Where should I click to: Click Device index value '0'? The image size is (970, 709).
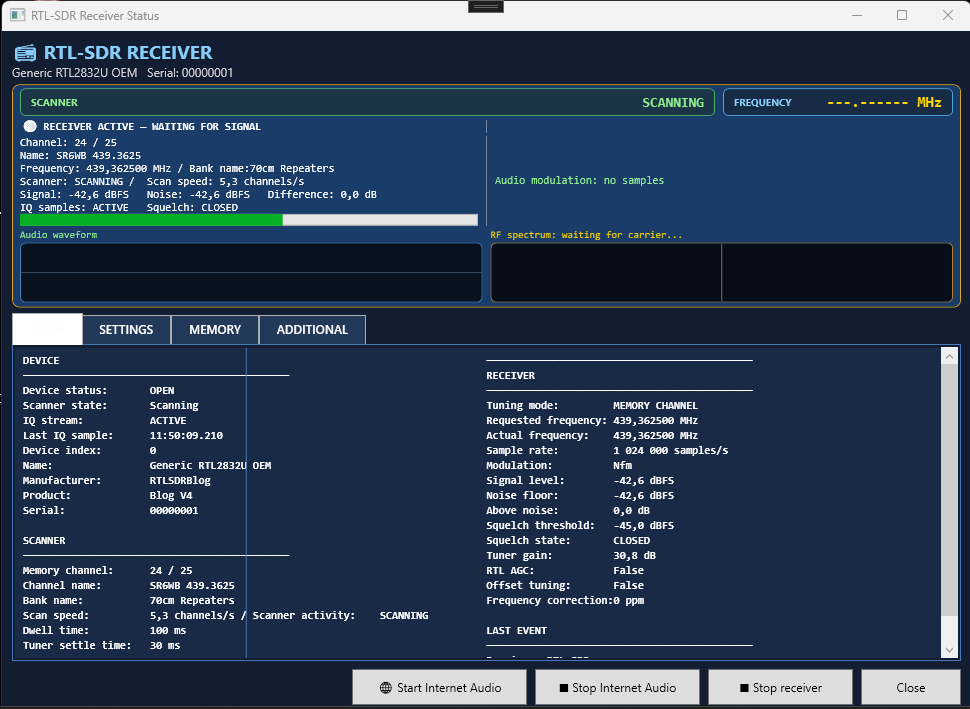tap(153, 450)
